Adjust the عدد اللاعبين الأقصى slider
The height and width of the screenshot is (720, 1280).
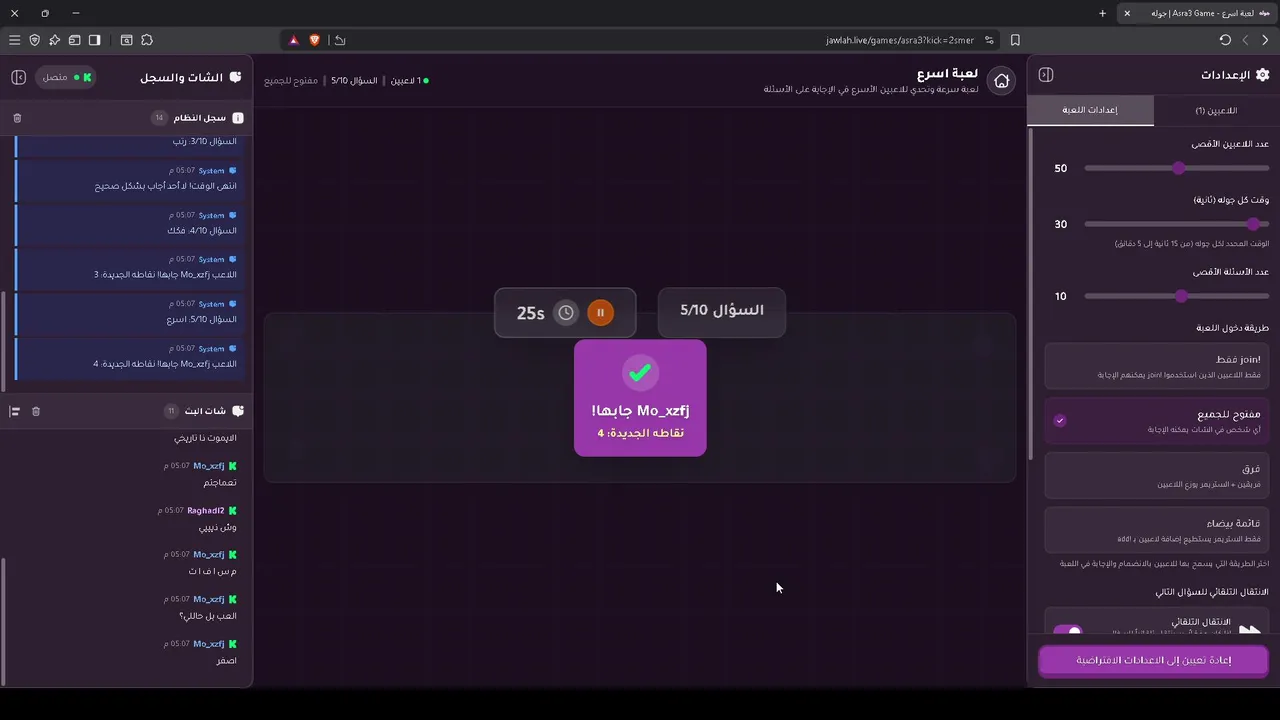[1176, 168]
